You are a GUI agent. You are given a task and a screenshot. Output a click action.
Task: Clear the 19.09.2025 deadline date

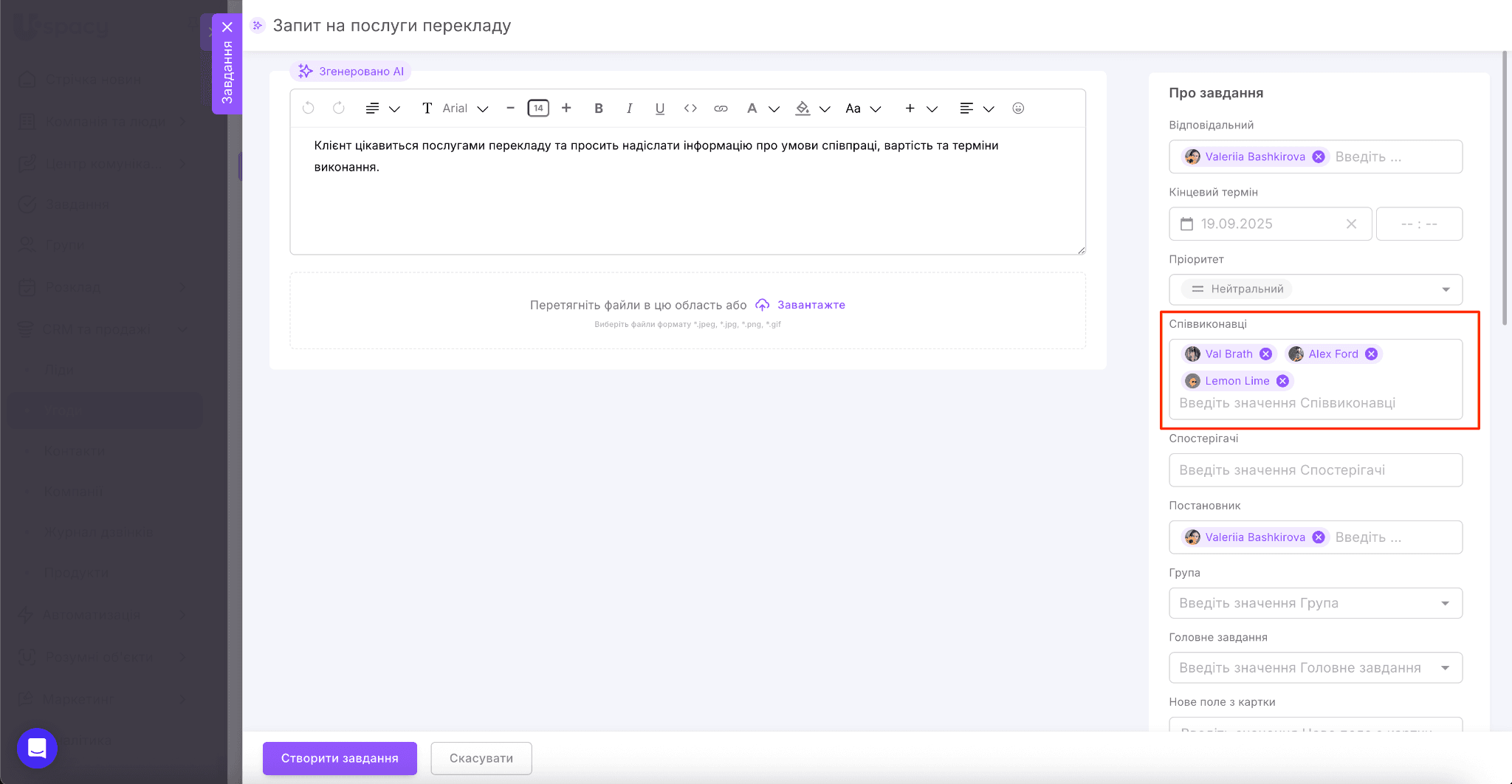(1351, 224)
